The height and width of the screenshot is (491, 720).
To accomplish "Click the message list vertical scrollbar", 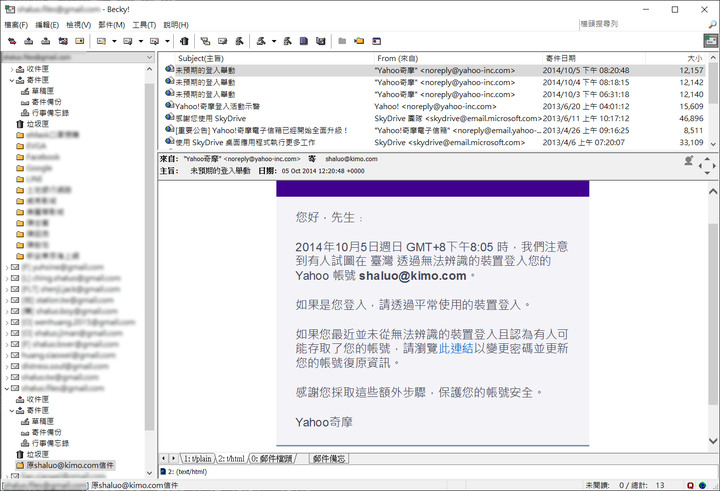I will pos(713,101).
